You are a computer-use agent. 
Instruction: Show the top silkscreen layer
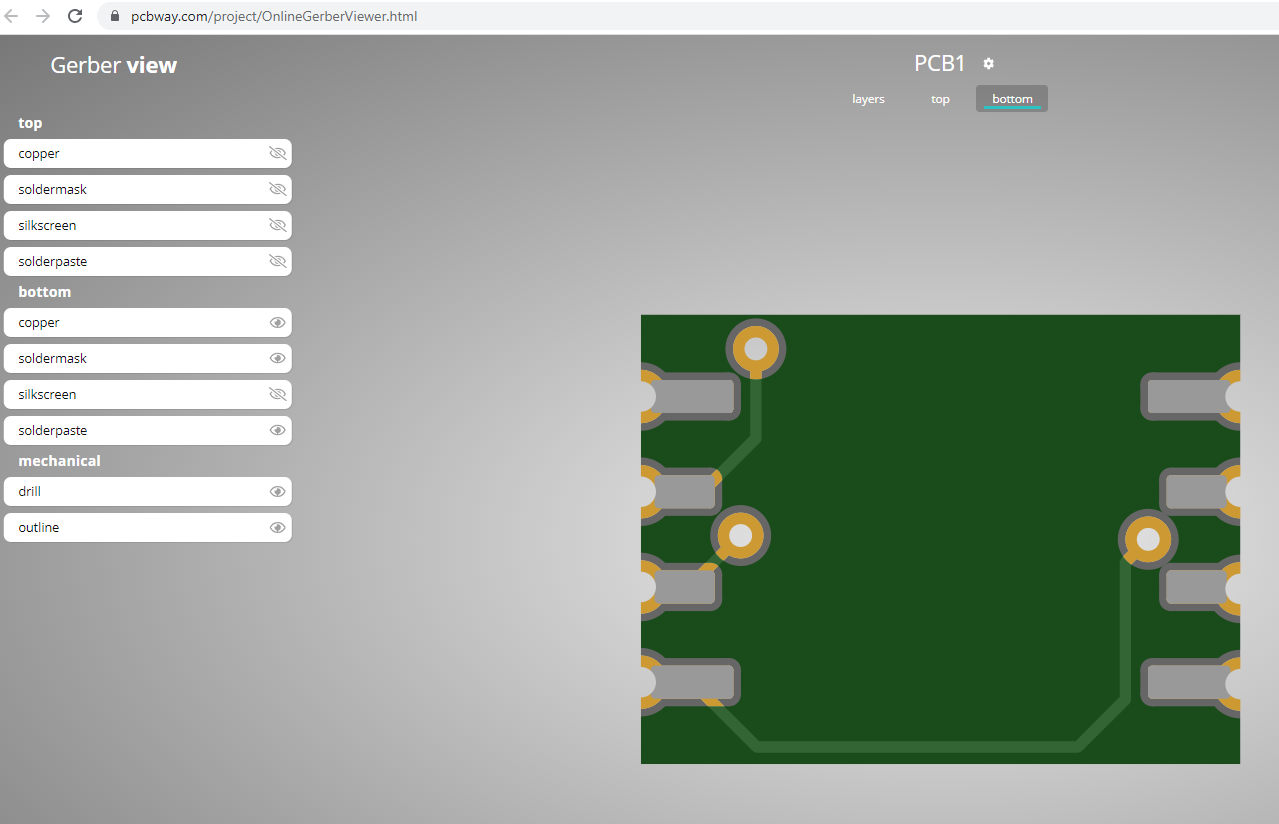coord(277,226)
